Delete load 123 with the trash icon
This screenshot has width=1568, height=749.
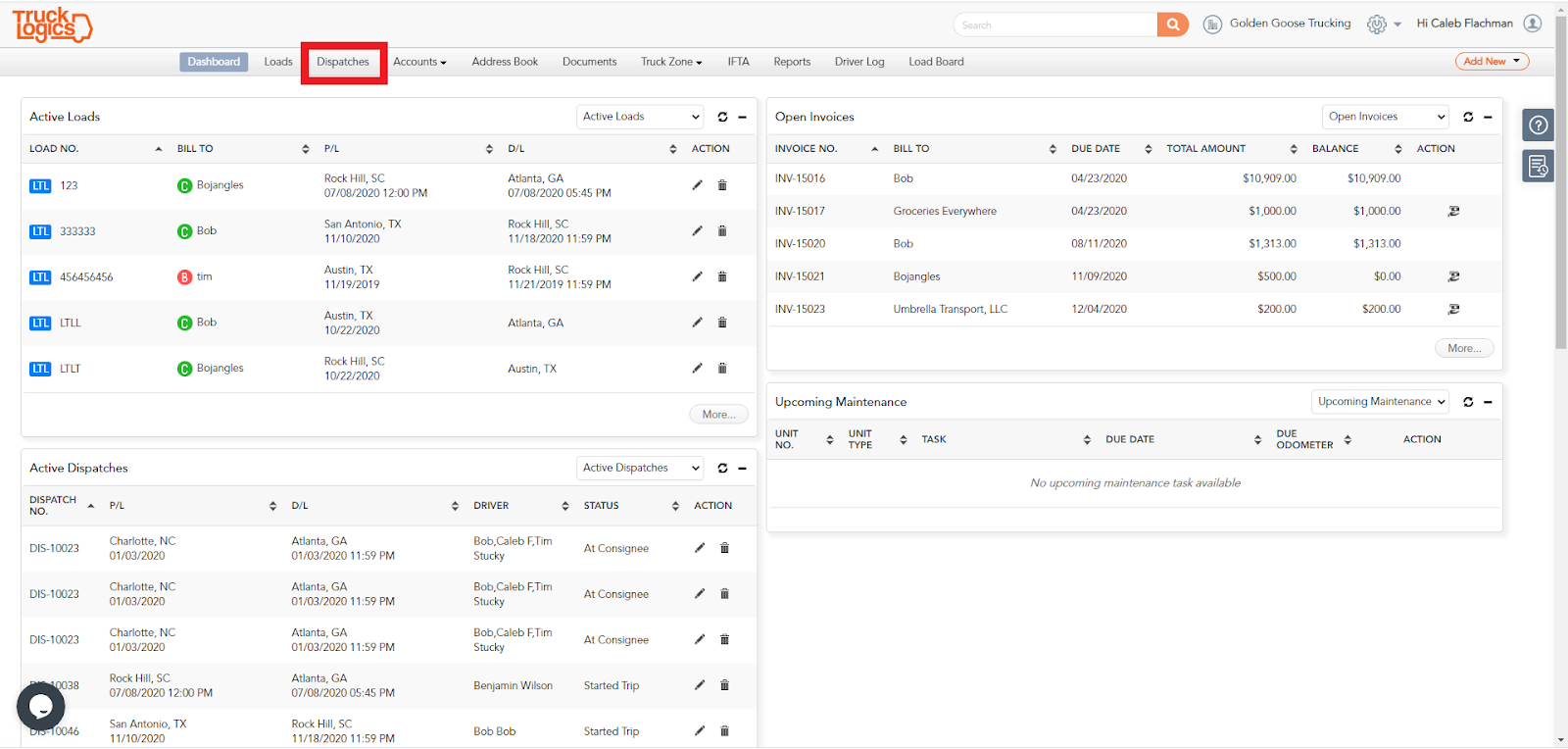pos(722,185)
